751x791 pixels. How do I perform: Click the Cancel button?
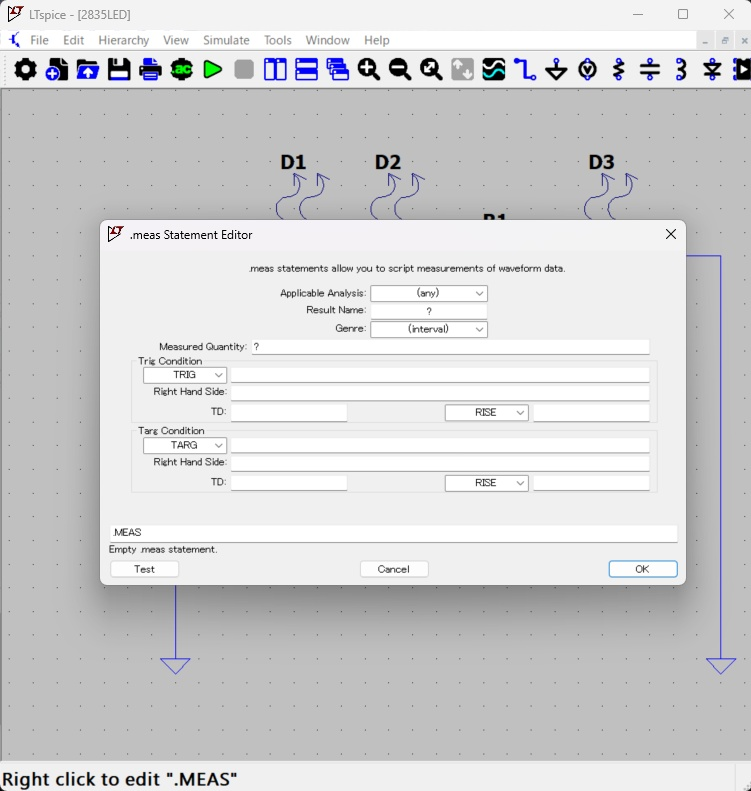tap(394, 569)
